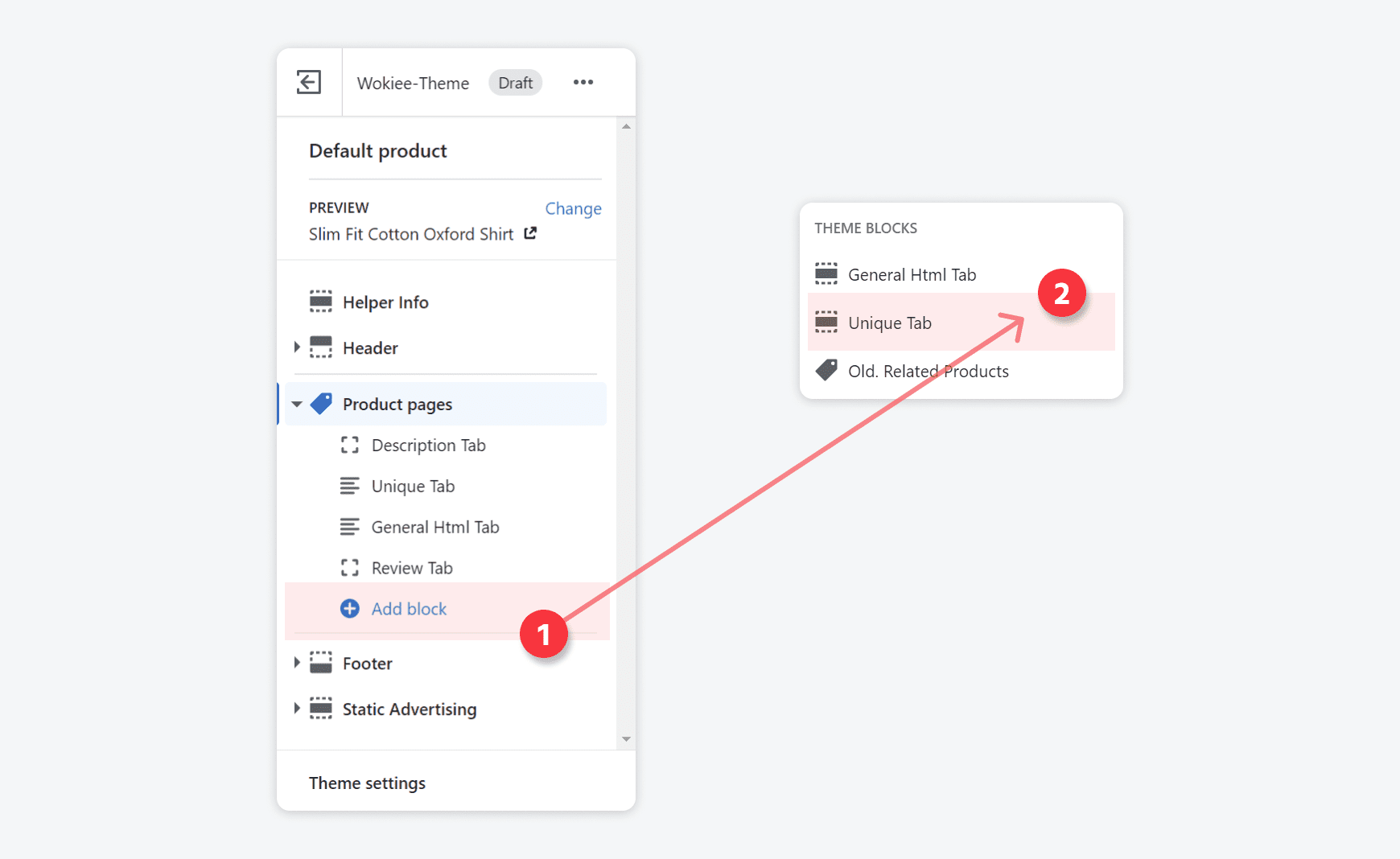
Task: Click the Old. Related Products tag icon
Action: pos(826,370)
